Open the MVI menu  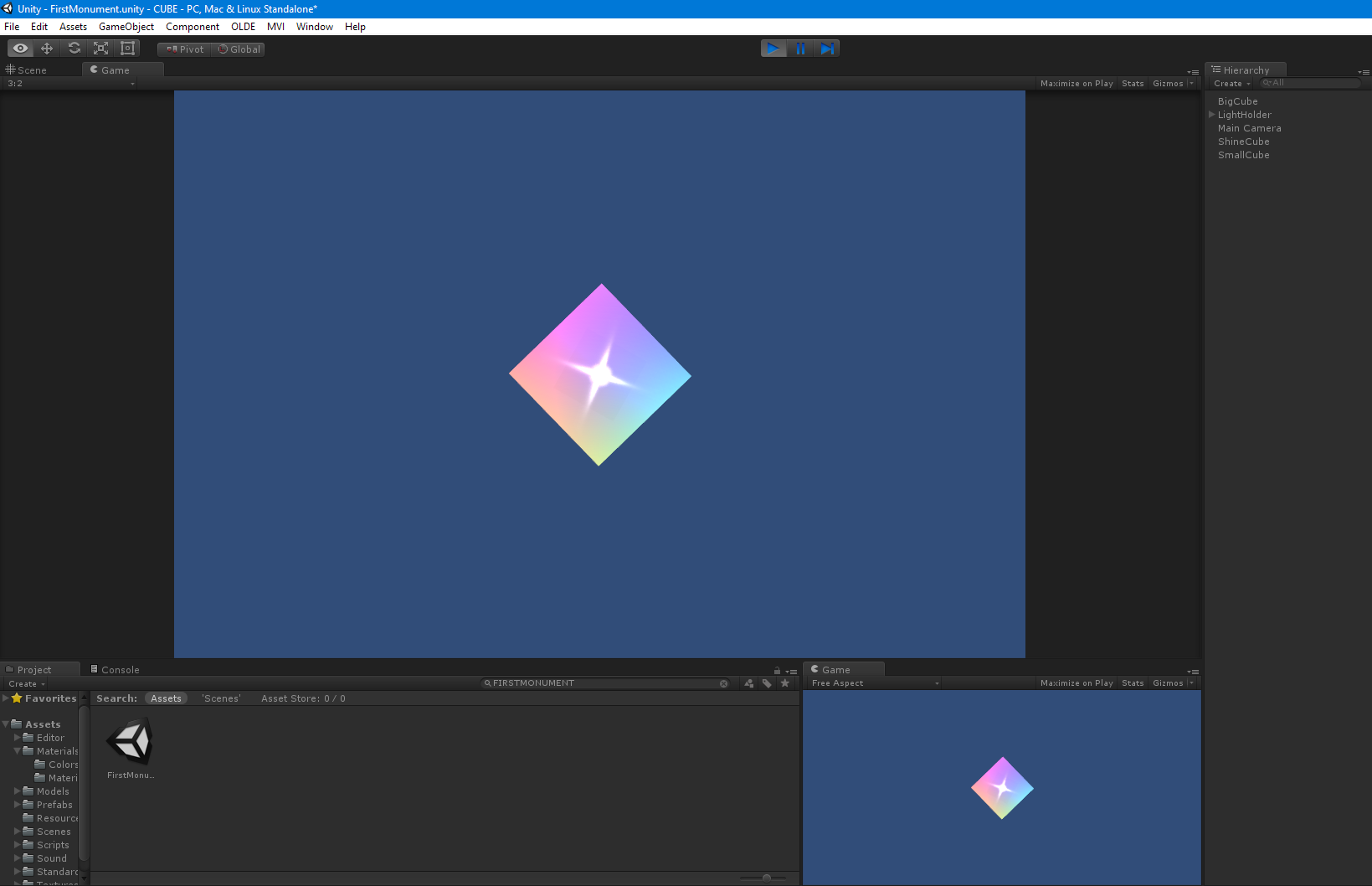275,27
